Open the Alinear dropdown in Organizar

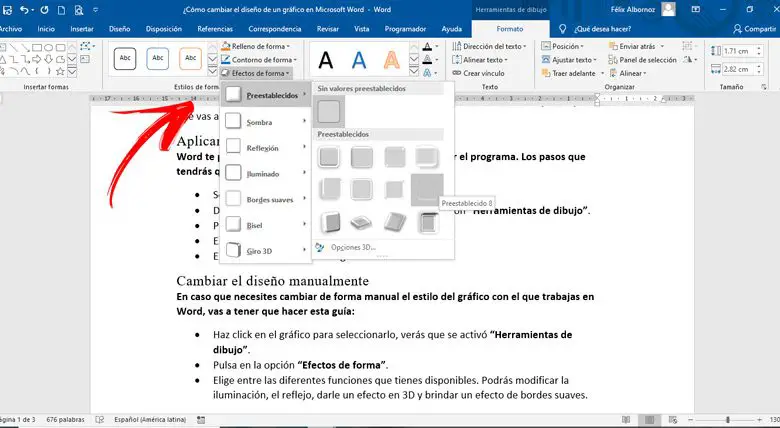coord(628,73)
